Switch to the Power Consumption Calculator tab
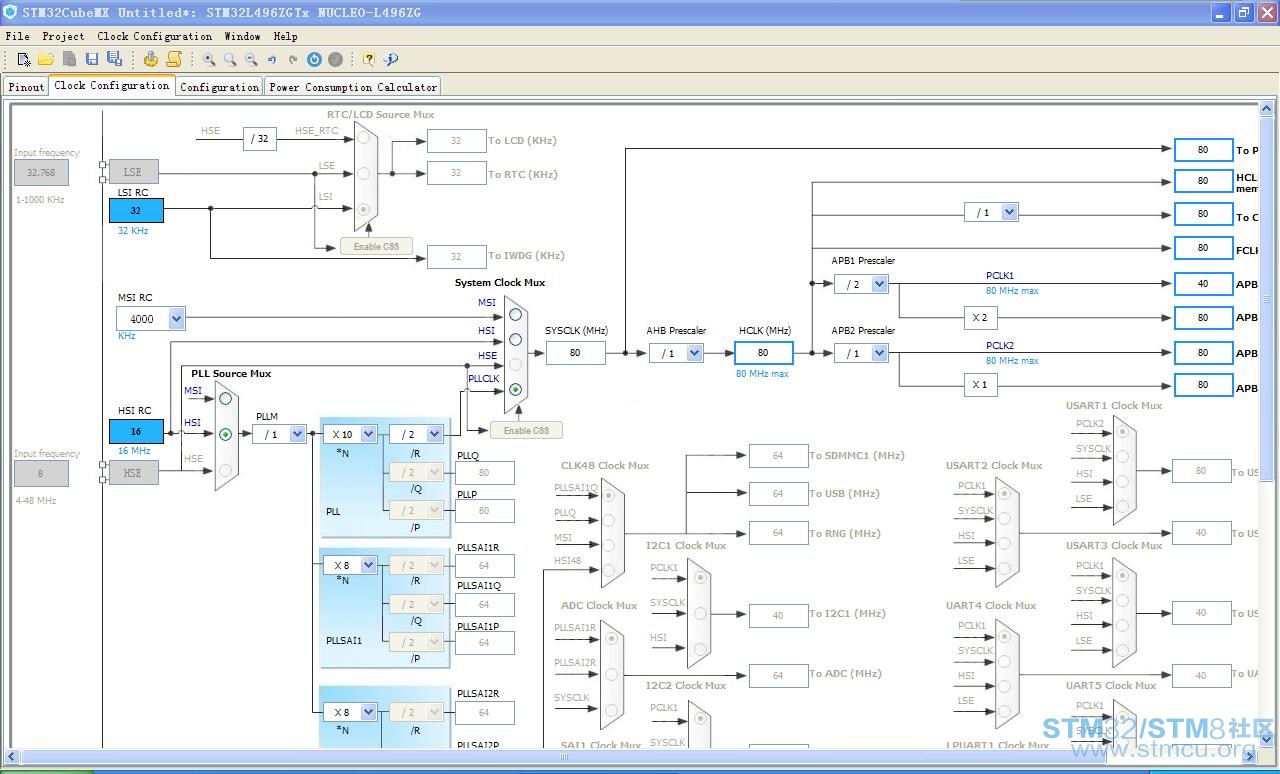 tap(353, 87)
